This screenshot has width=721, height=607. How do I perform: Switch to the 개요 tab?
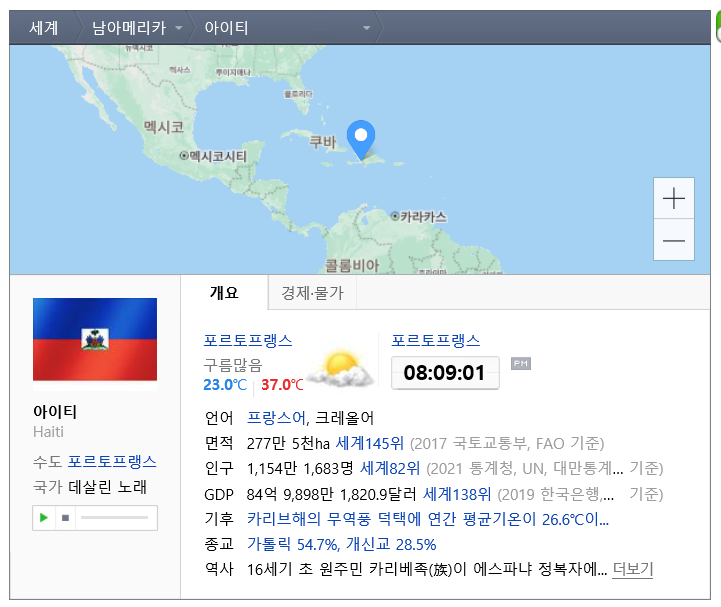click(224, 292)
